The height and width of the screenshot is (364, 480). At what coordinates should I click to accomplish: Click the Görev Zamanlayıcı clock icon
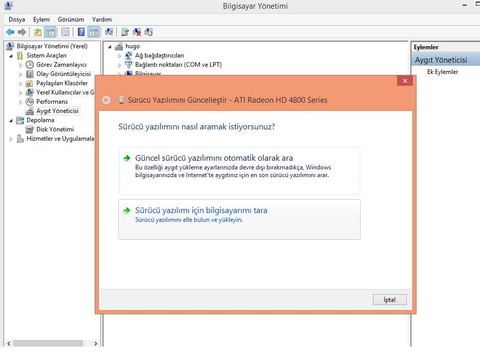point(30,64)
